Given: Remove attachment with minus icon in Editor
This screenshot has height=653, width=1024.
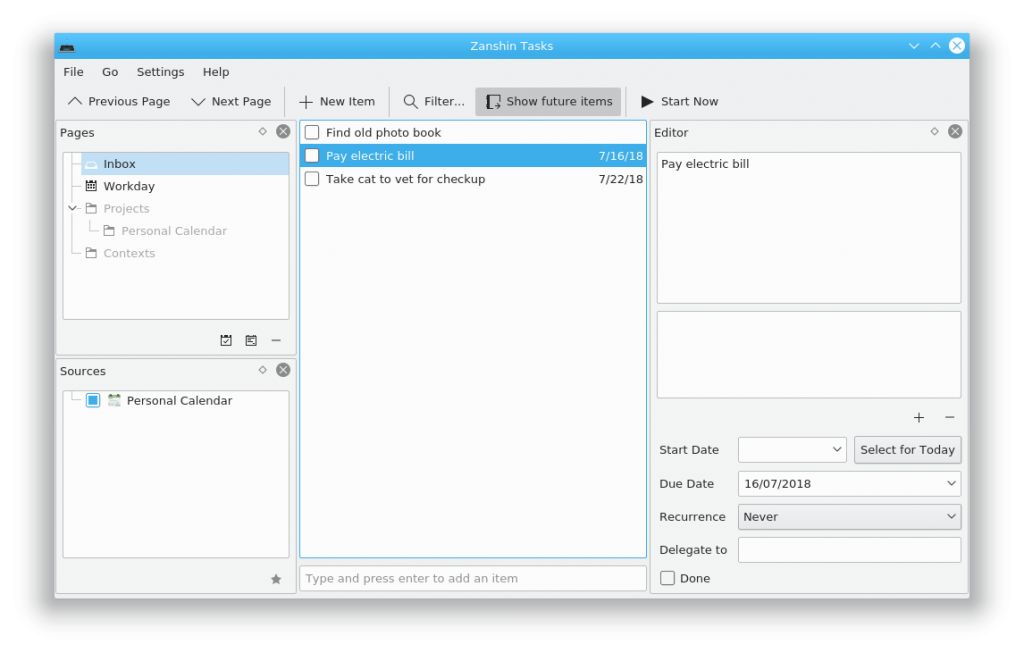Looking at the screenshot, I should (x=950, y=417).
